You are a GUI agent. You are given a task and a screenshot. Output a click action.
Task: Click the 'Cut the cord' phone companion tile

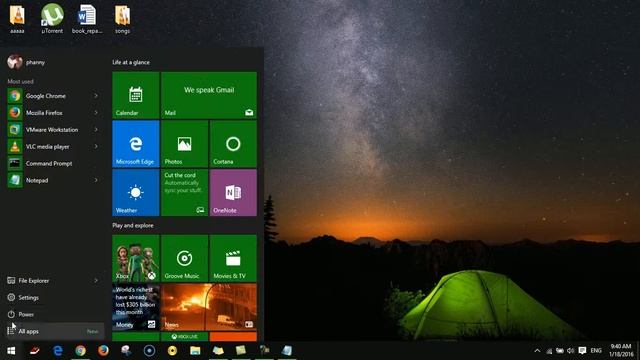pos(184,193)
